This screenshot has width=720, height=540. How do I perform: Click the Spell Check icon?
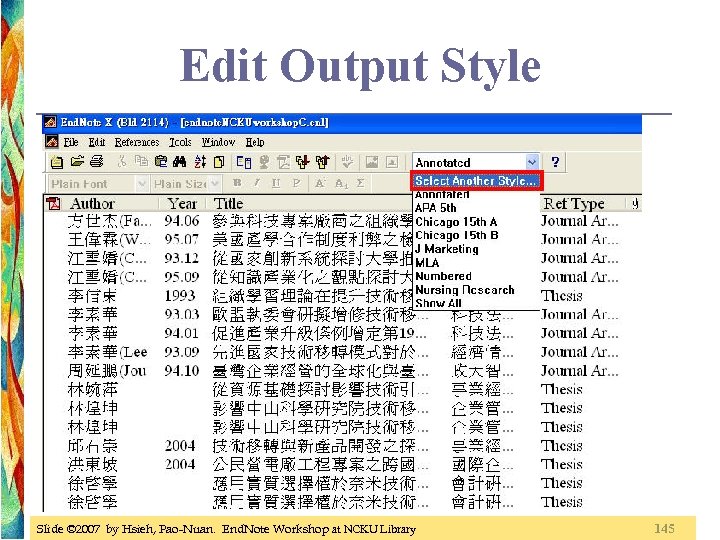(347, 162)
